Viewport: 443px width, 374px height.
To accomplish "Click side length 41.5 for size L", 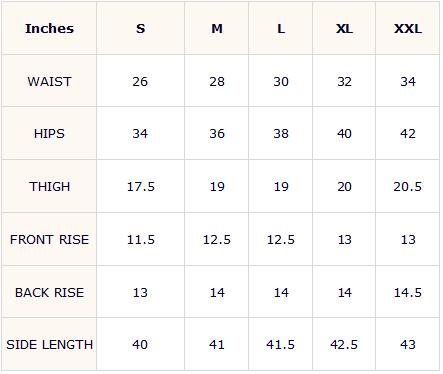I will [281, 344].
